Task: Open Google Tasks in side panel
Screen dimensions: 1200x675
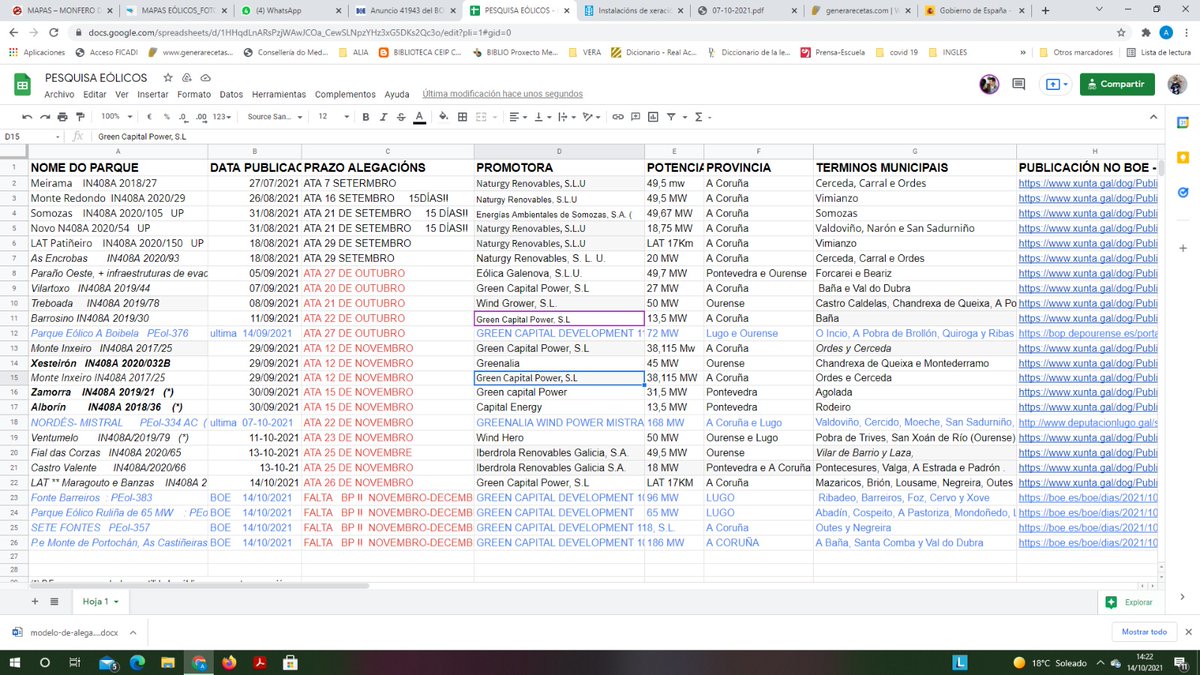Action: tap(1182, 192)
